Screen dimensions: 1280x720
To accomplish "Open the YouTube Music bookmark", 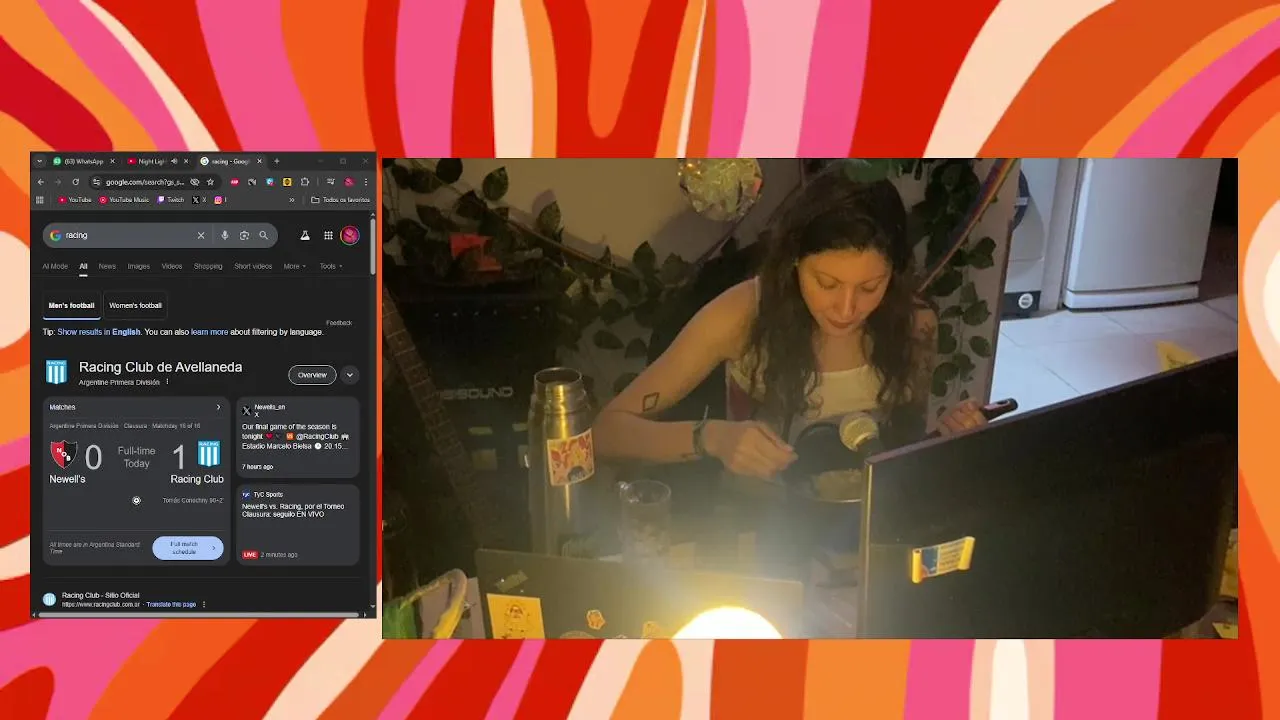I will pyautogui.click(x=125, y=200).
